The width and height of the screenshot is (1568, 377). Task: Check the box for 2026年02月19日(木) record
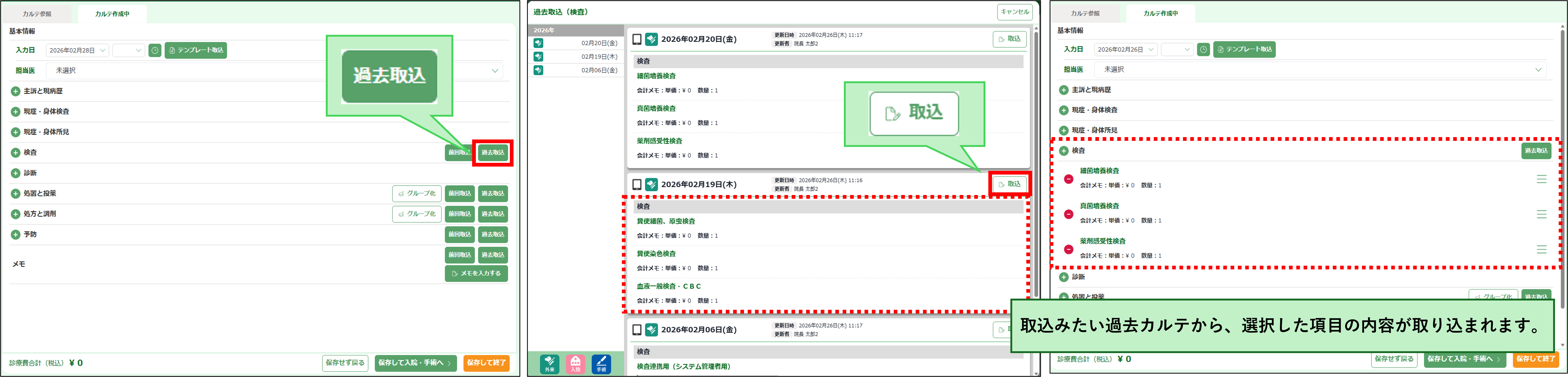tap(637, 185)
